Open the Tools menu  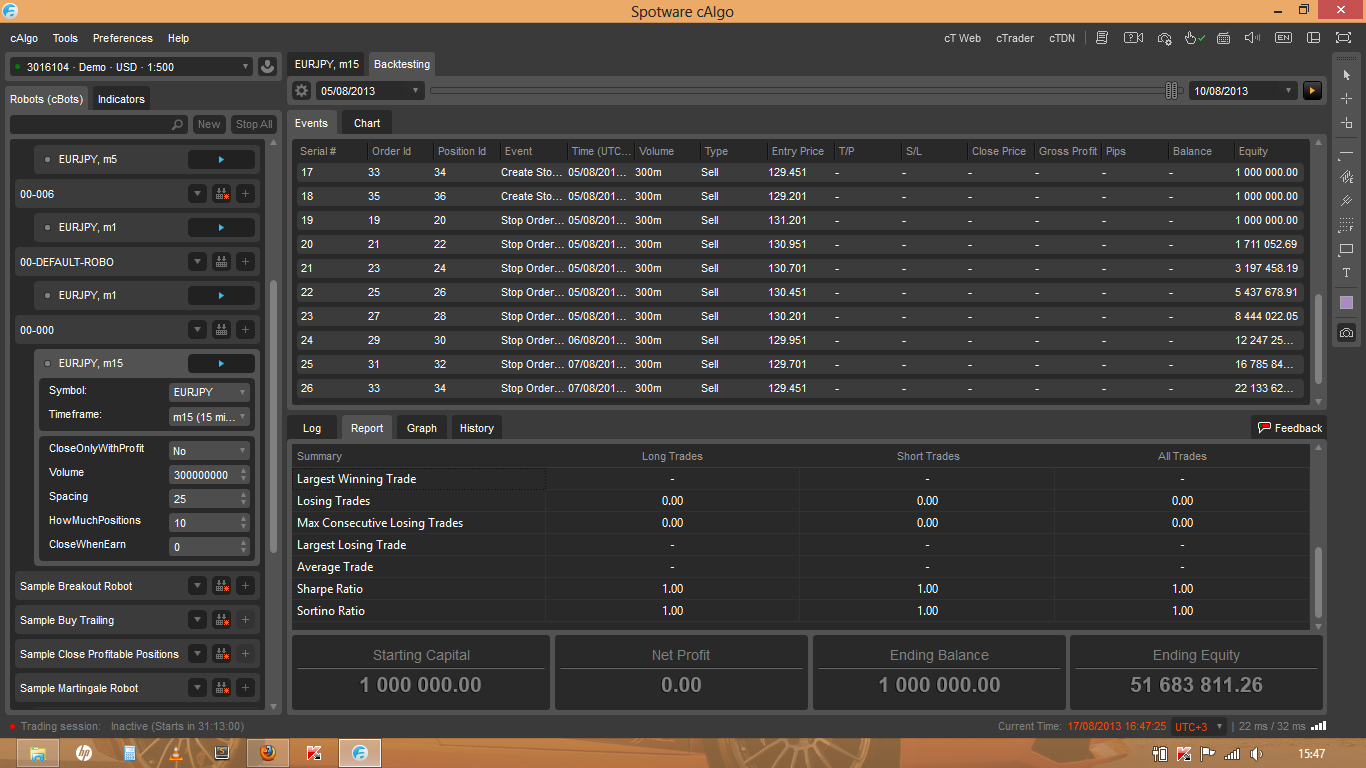click(65, 38)
